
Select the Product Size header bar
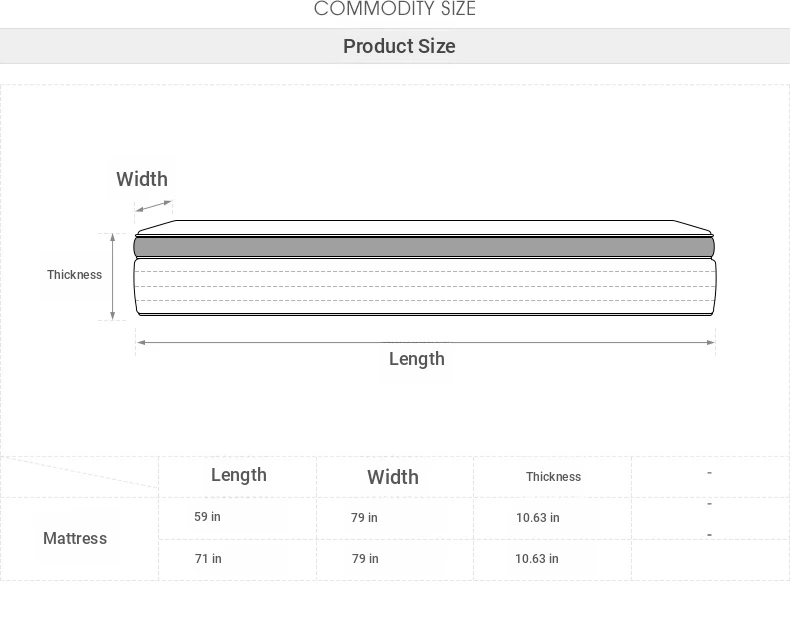point(395,46)
